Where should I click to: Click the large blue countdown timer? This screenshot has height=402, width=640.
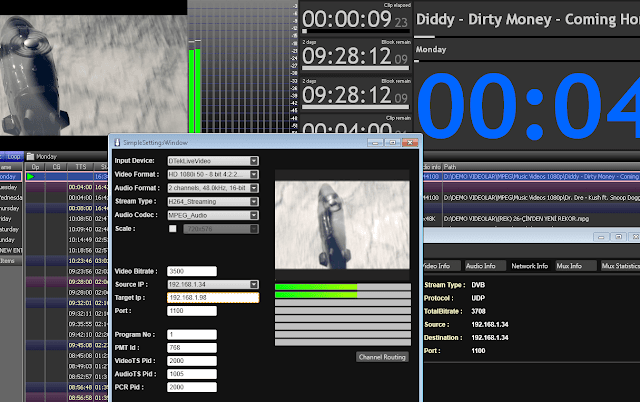point(528,106)
